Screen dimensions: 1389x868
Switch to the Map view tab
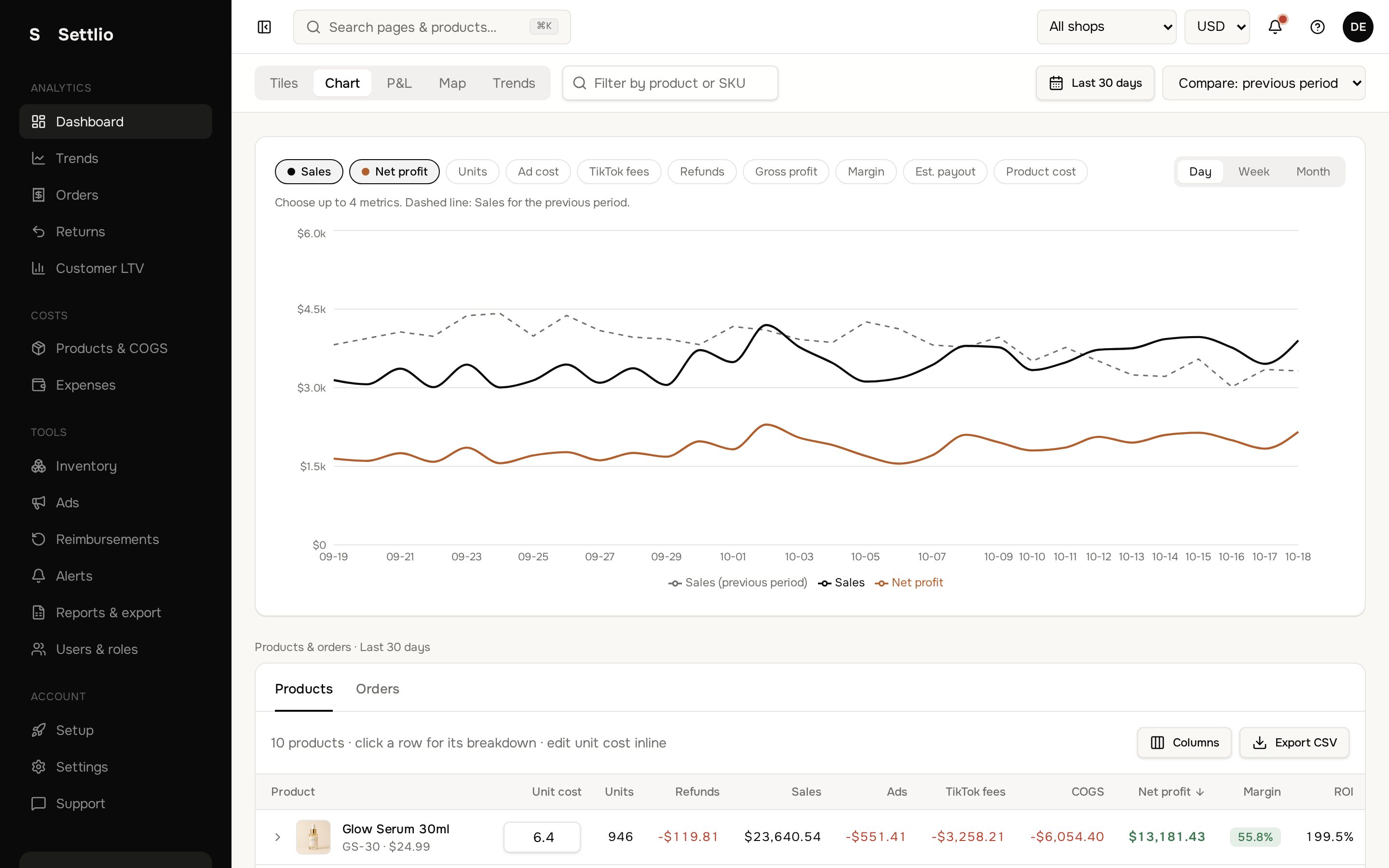coord(452,83)
